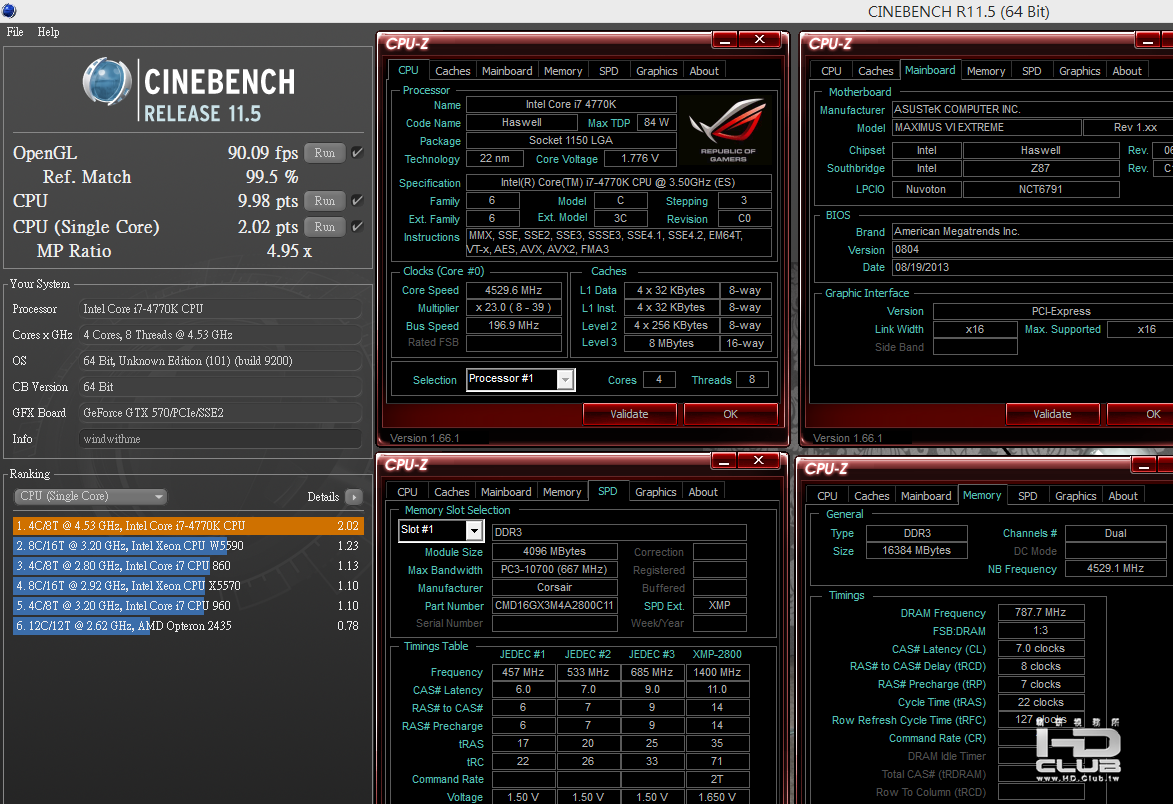Click the Model field MAXIMUS VI EXTREME
The image size is (1173, 804).
tap(986, 128)
